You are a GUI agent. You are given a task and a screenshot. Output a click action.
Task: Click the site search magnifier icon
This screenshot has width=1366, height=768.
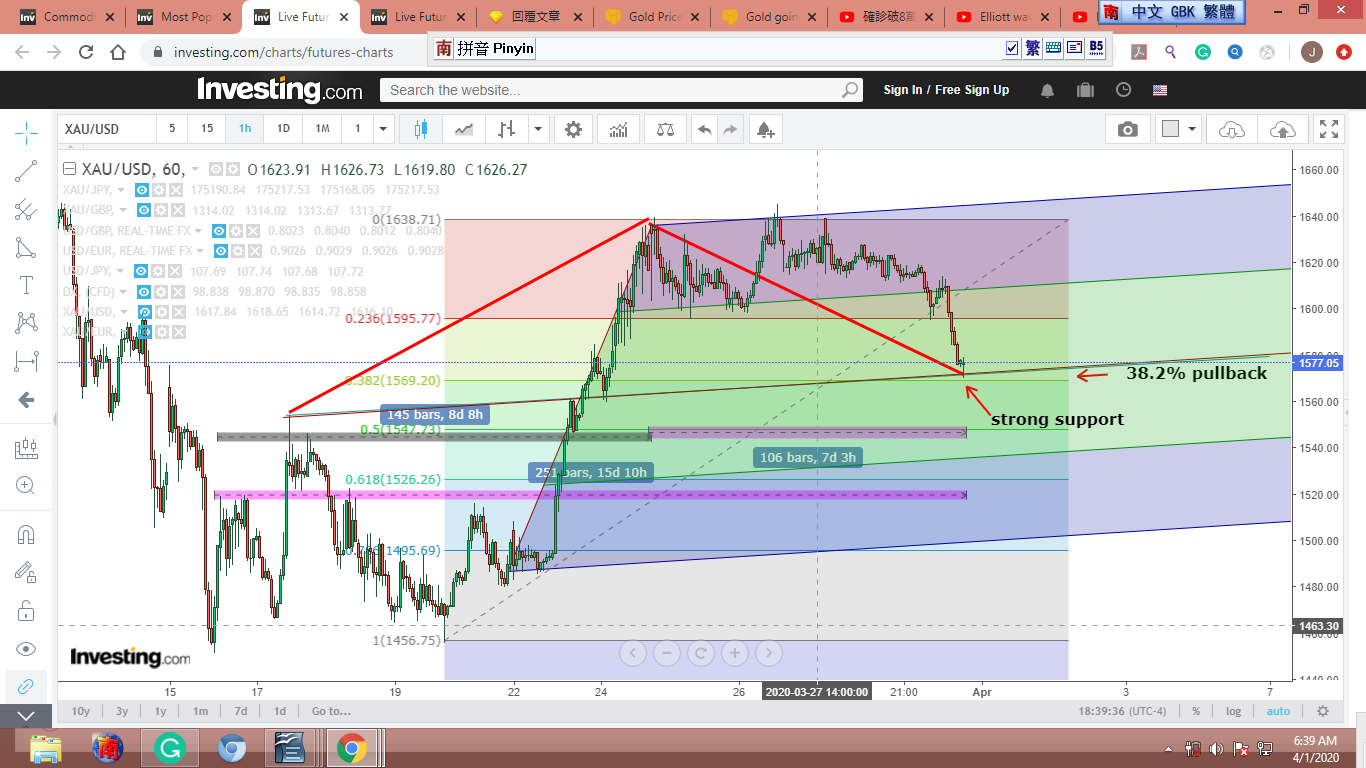[849, 90]
